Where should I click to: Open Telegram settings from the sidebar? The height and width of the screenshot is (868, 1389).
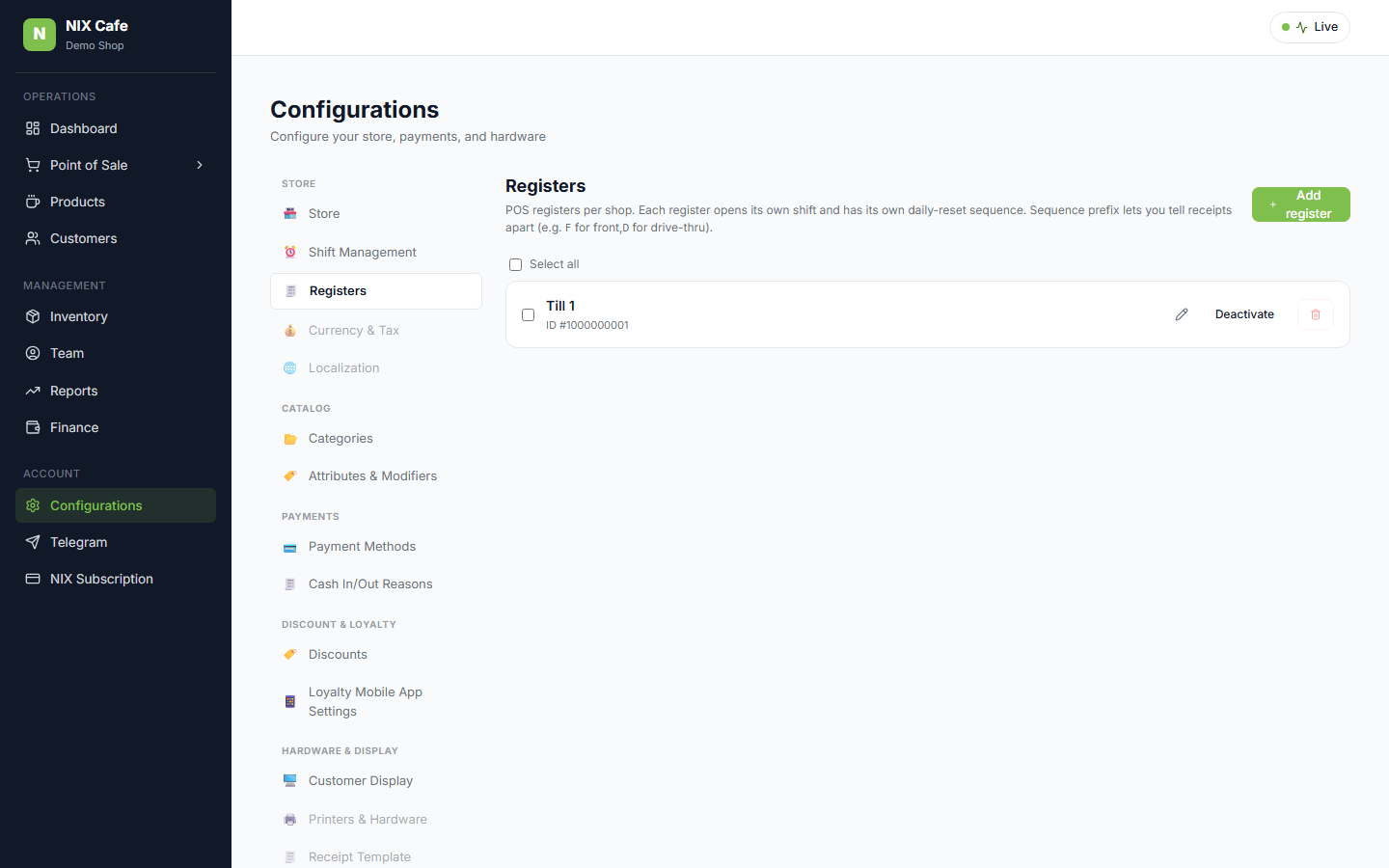tap(116, 542)
